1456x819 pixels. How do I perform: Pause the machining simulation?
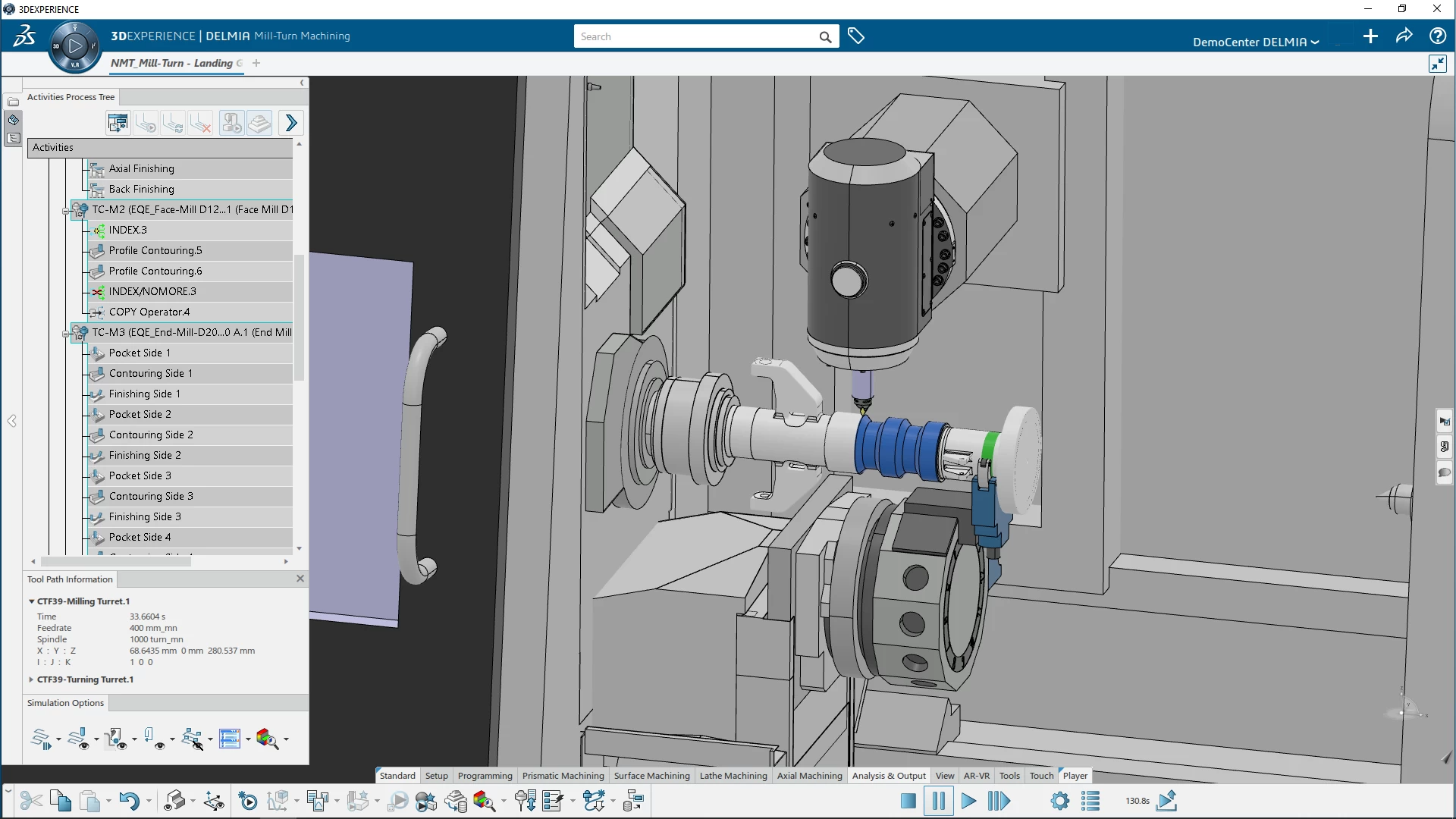[x=938, y=801]
